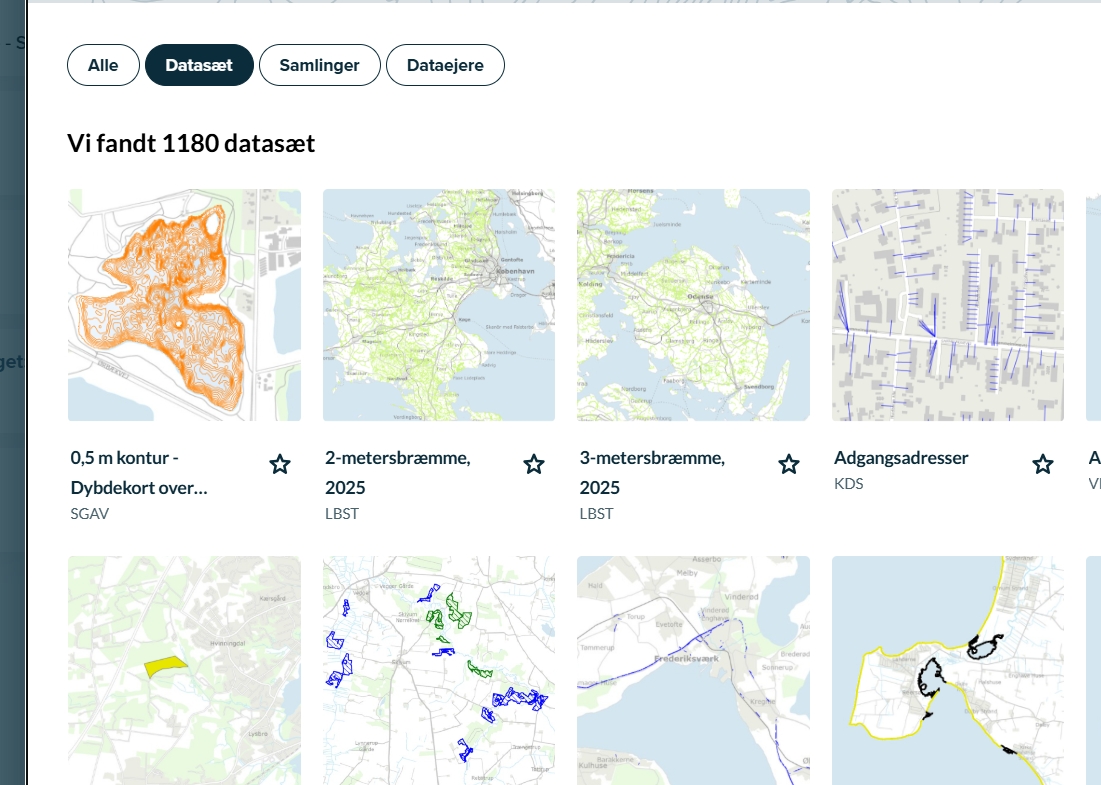Show Samlinger results
Image resolution: width=1101 pixels, height=785 pixels.
[320, 66]
